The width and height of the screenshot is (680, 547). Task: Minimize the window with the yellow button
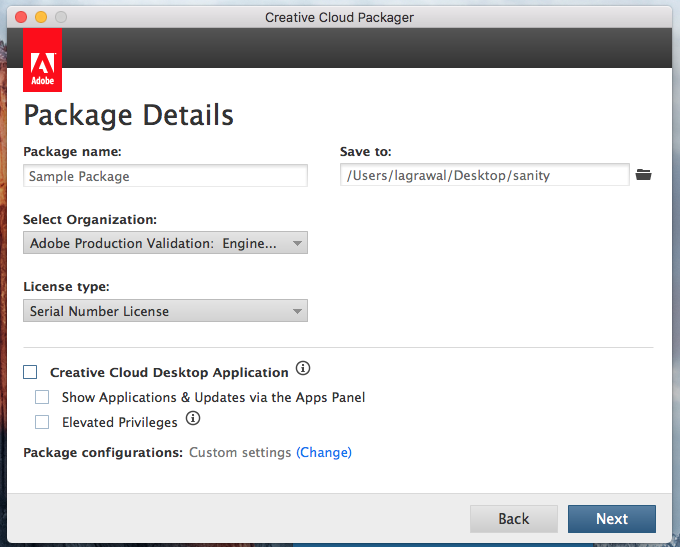[41, 17]
